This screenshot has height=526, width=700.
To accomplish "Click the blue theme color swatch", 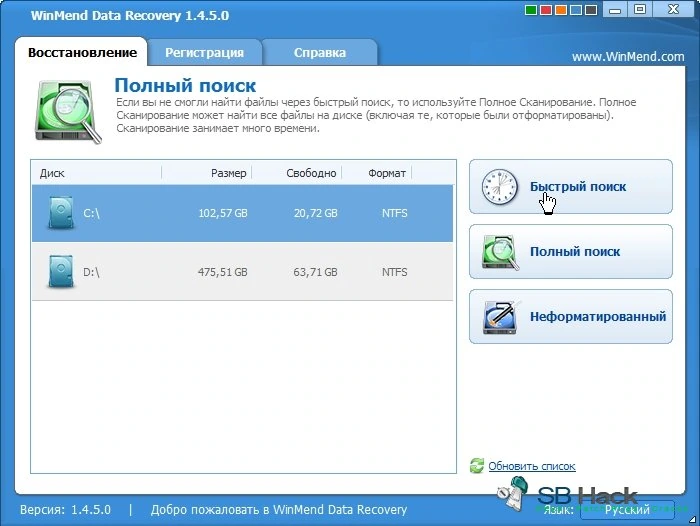I will [576, 10].
